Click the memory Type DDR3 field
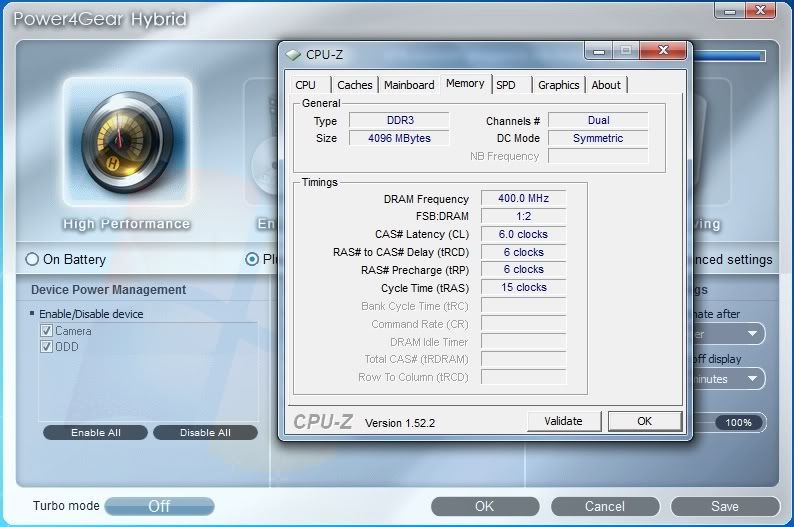The height and width of the screenshot is (527, 794). tap(400, 120)
